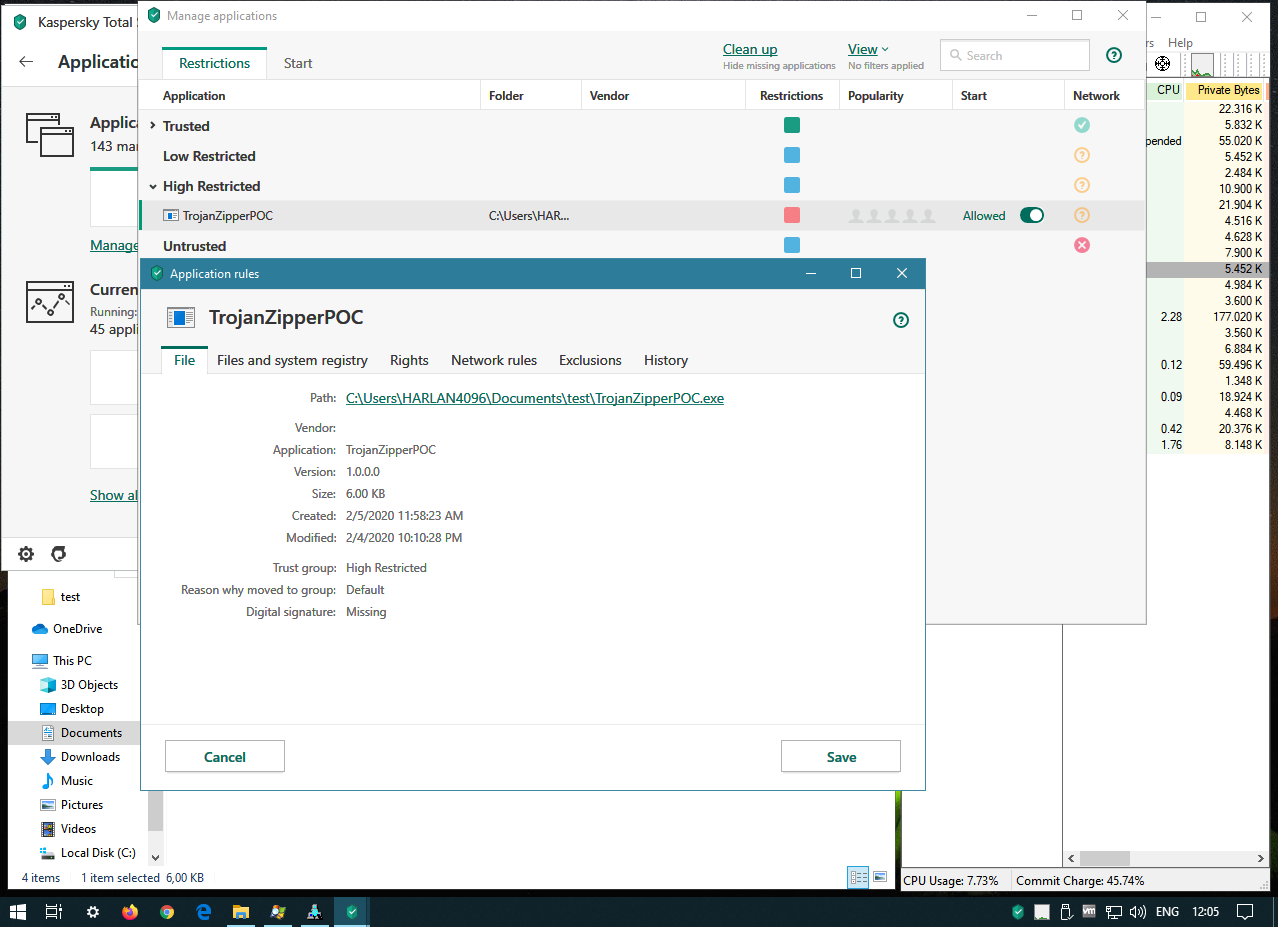
Task: Click the Low Restricted blue restrictions swatch
Action: tap(792, 155)
